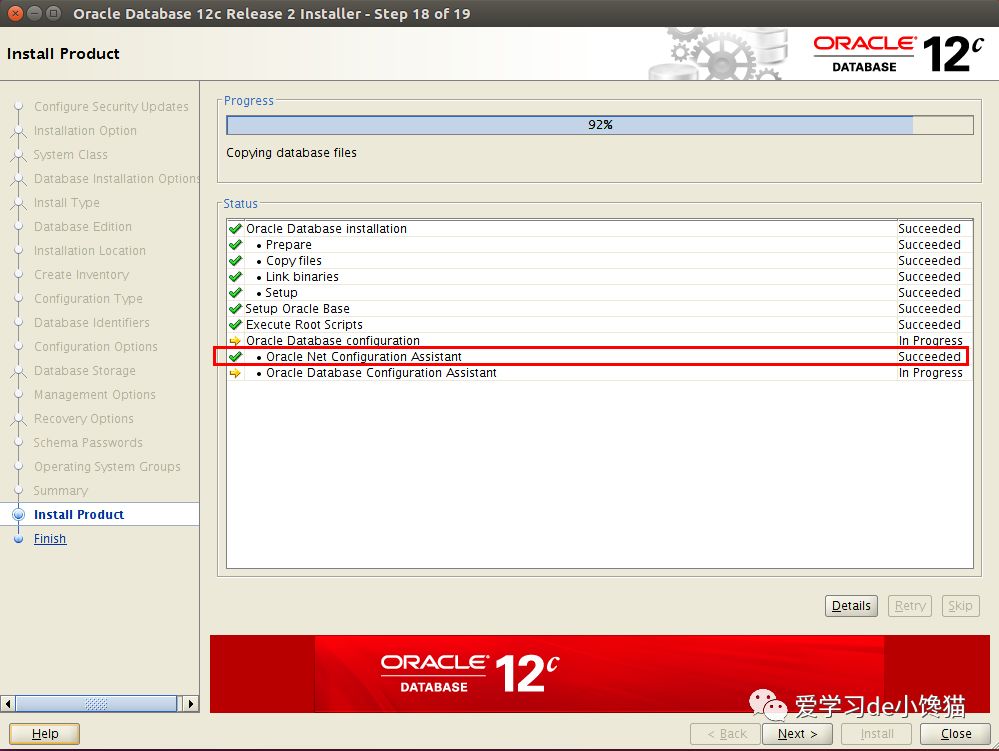
Task: Click 'In Progress' status of Oracle Database configuration
Action: 930,341
